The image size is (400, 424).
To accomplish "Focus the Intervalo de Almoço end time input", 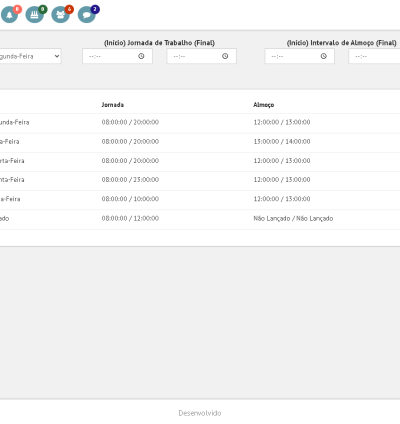I will coord(374,56).
